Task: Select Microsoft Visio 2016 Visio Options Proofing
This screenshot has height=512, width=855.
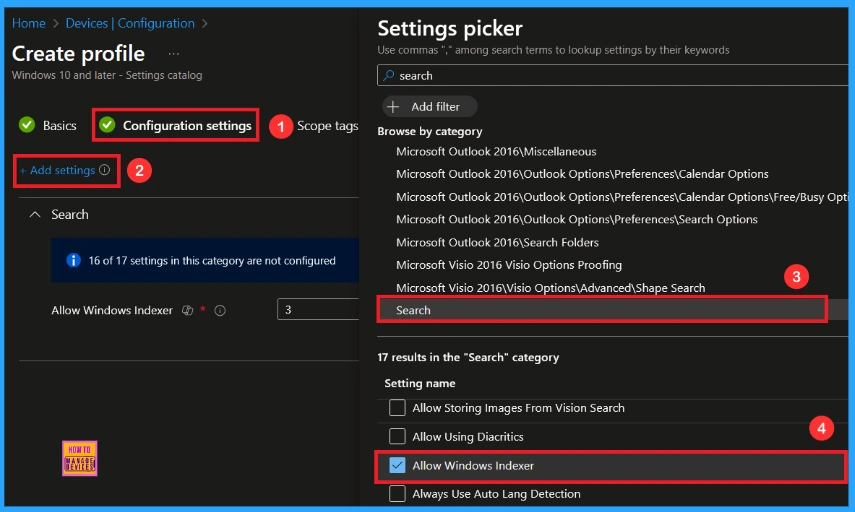Action: 509,265
